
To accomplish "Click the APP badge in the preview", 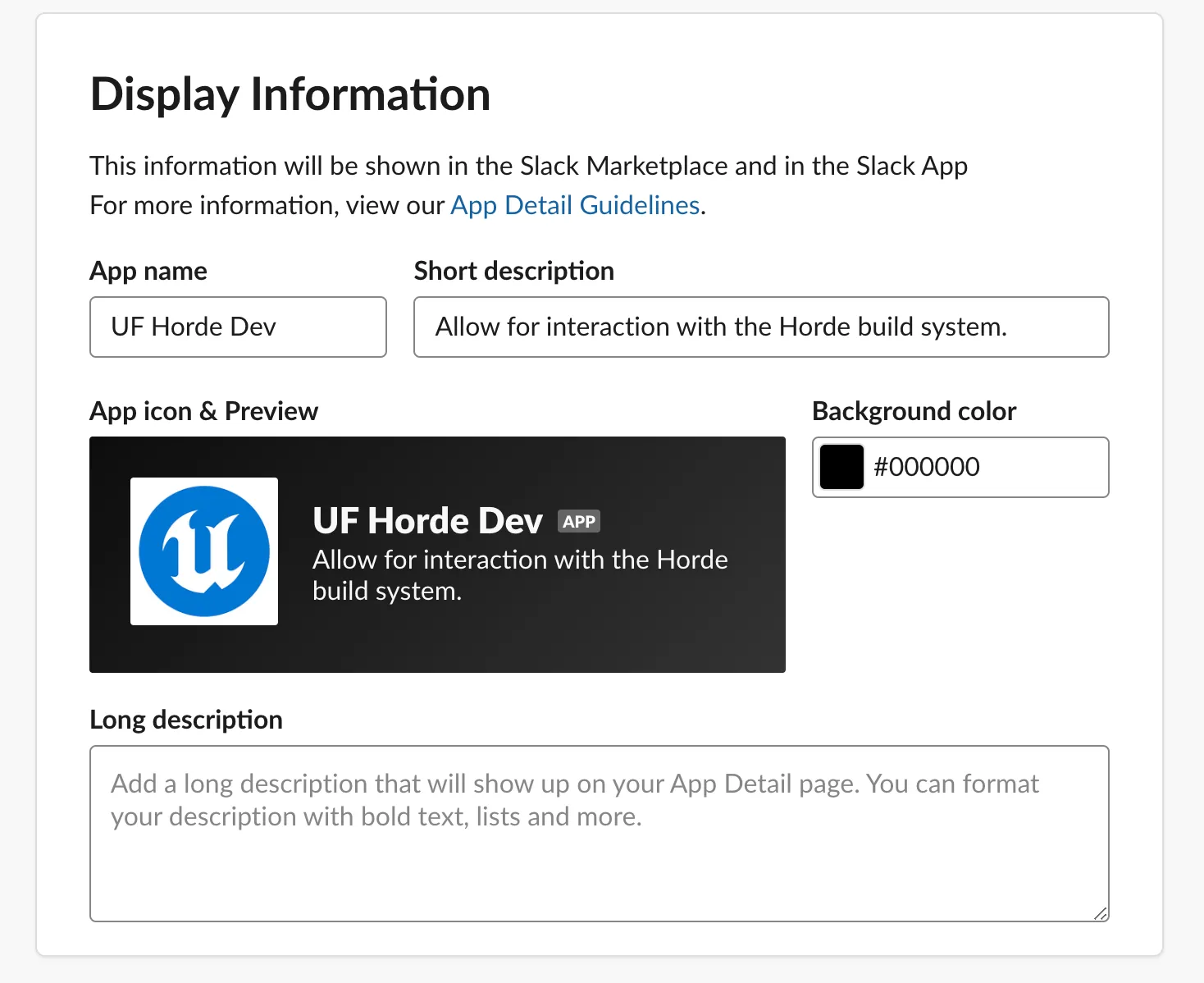I will (x=579, y=522).
